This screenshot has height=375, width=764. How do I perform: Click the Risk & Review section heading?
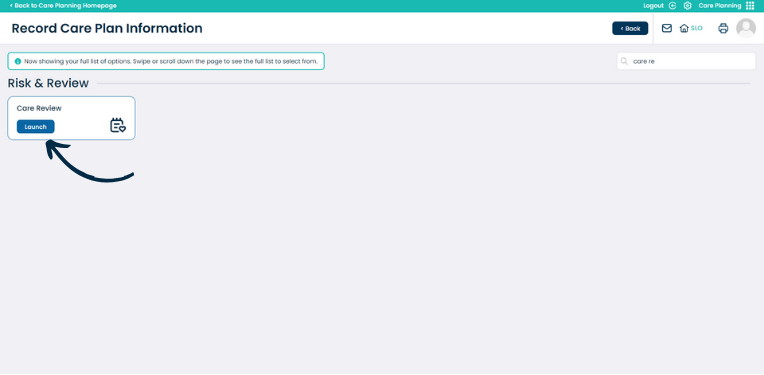[48, 83]
